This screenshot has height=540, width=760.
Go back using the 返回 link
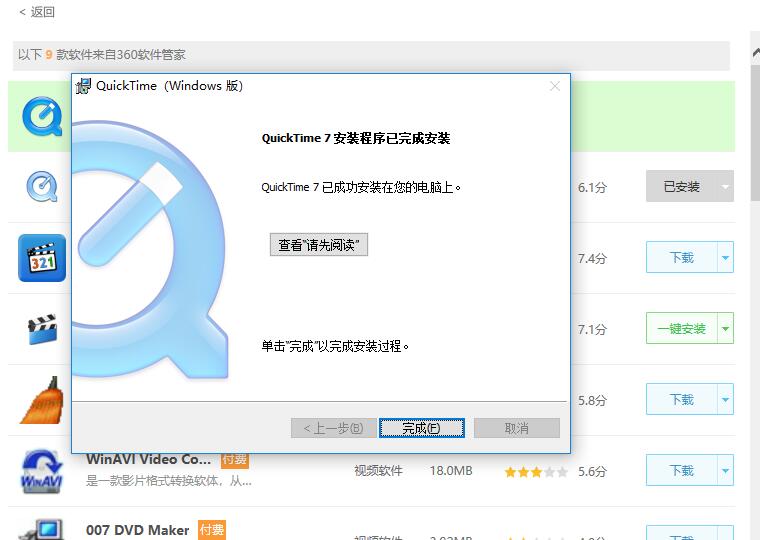coord(37,12)
